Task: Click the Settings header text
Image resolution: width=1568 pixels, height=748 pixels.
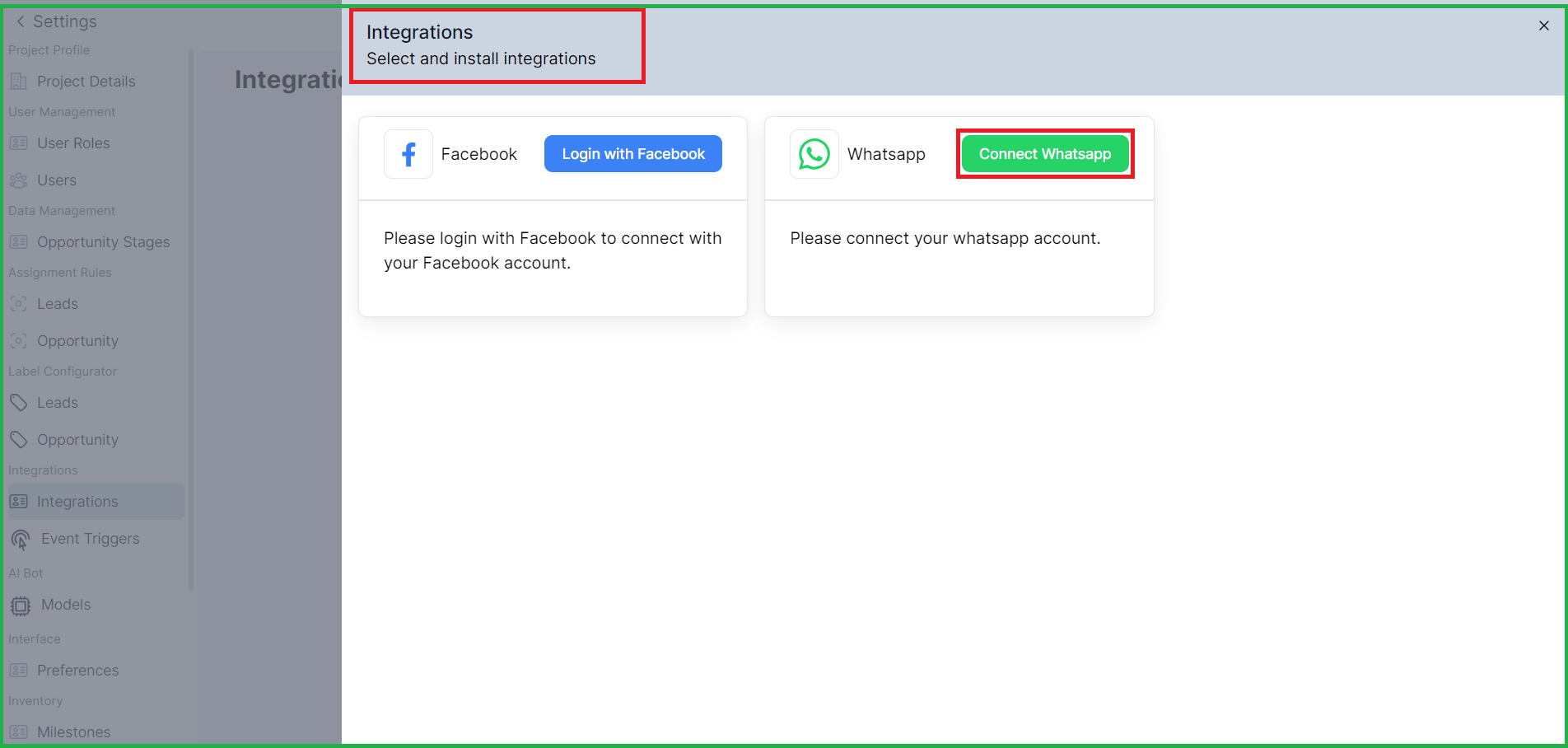Action: click(x=64, y=21)
